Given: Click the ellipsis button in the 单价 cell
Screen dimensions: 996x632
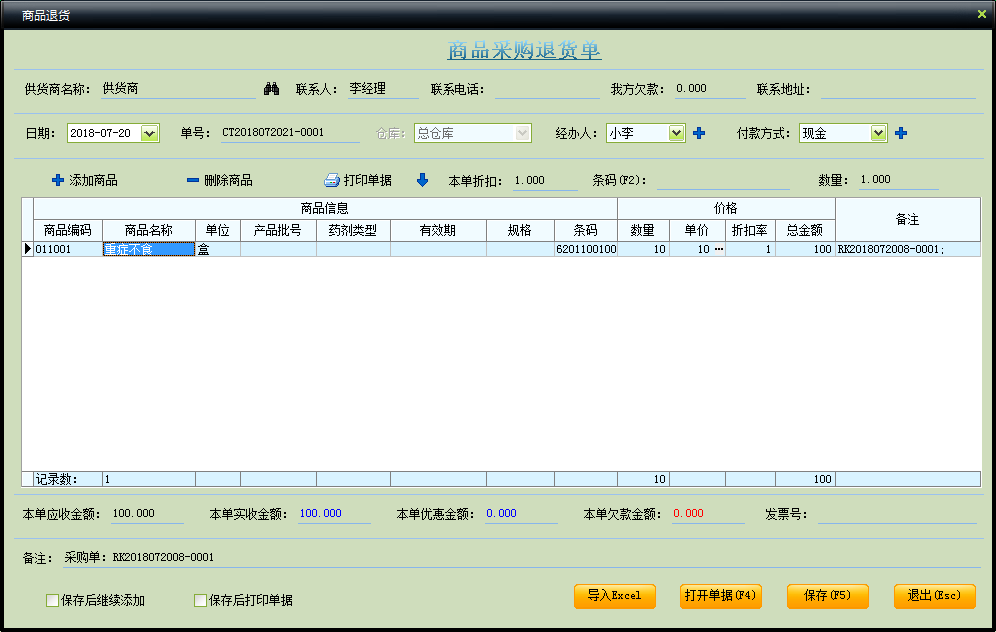Looking at the screenshot, I should (x=718, y=249).
